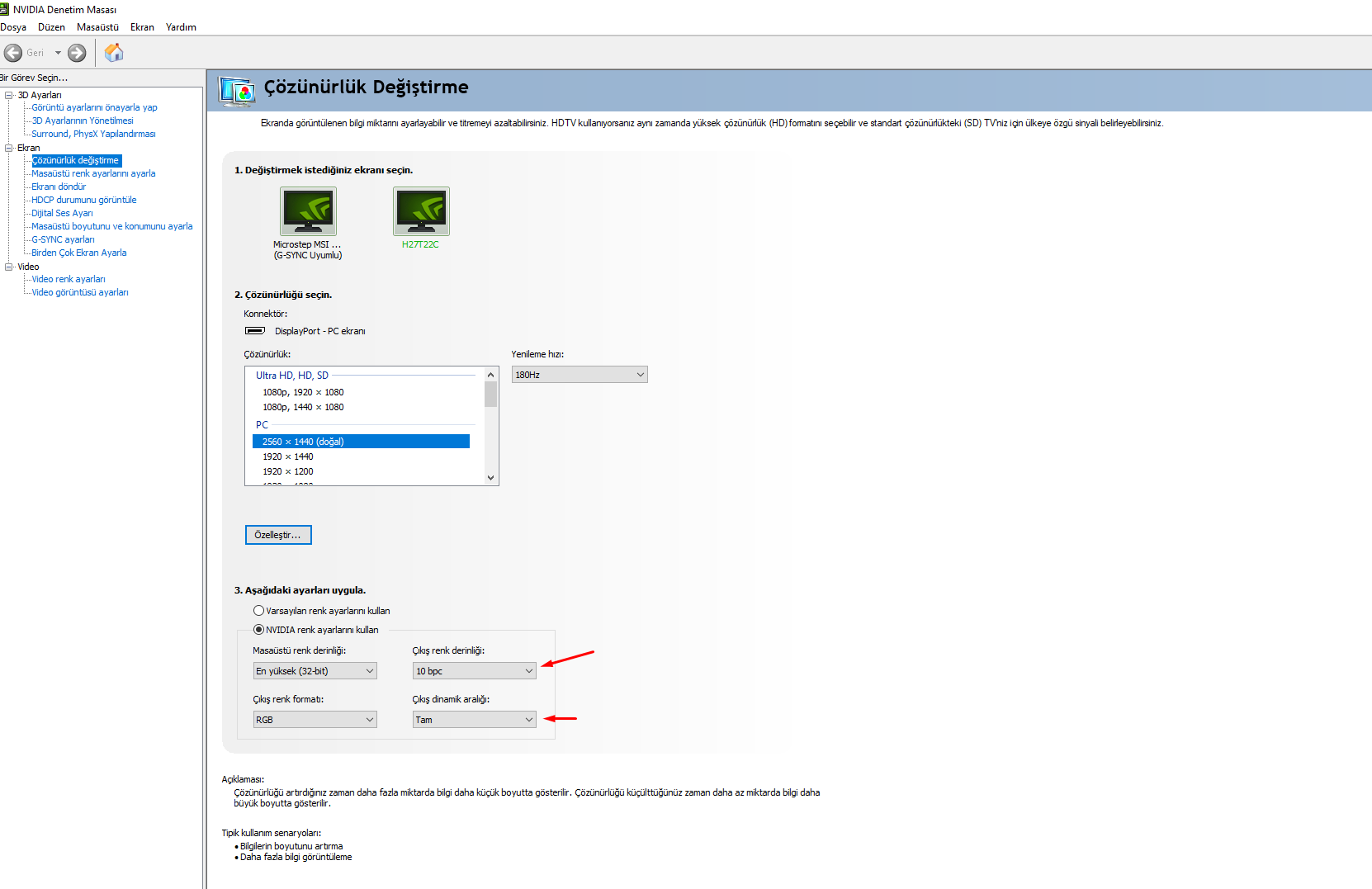Open the Masaüstü menu
The image size is (1372, 889).
[x=97, y=27]
